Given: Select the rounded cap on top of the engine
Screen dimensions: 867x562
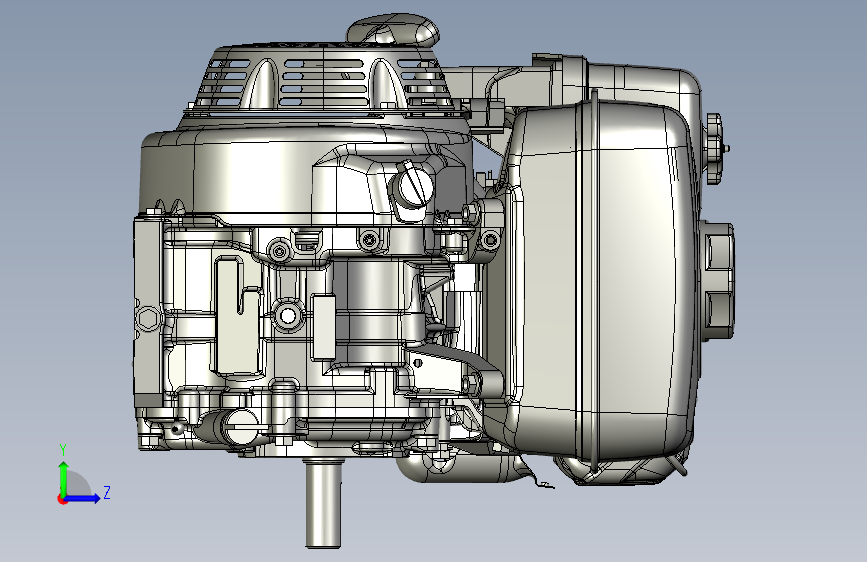Looking at the screenshot, I should 394,30.
